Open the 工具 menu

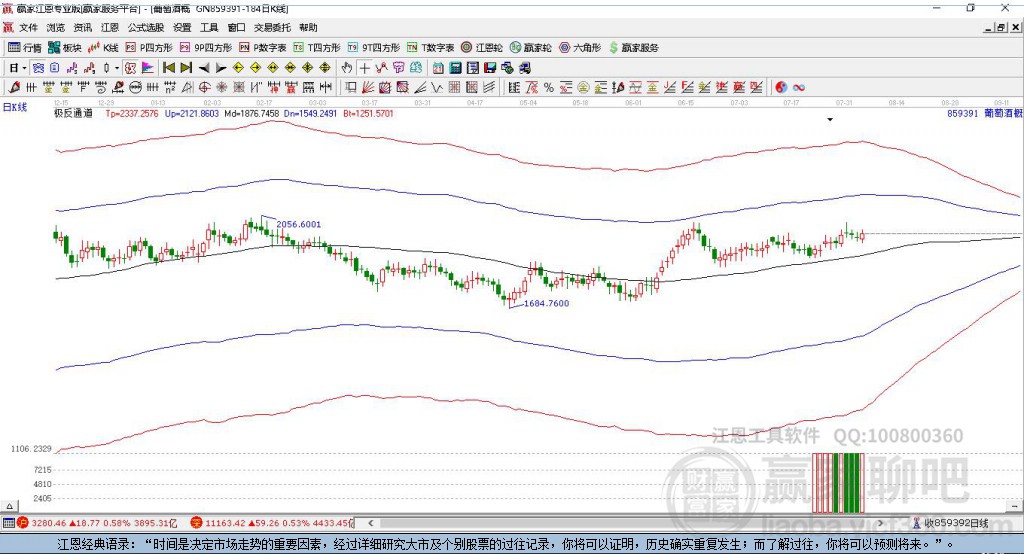(209, 27)
